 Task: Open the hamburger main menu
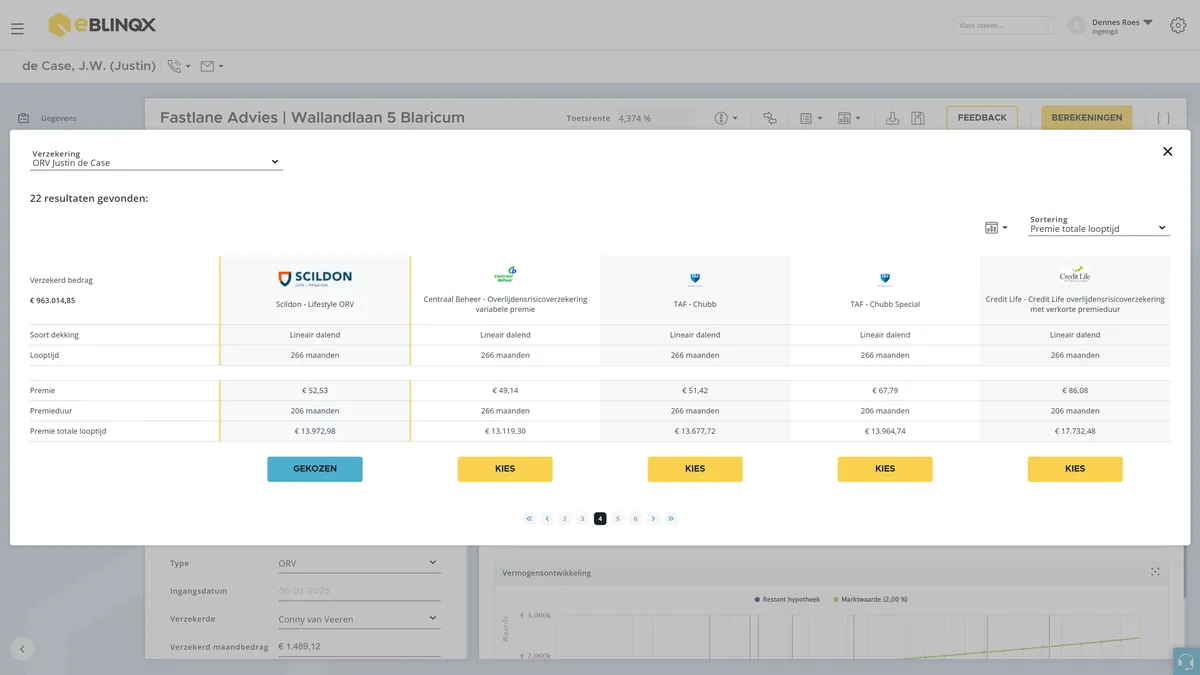point(17,28)
